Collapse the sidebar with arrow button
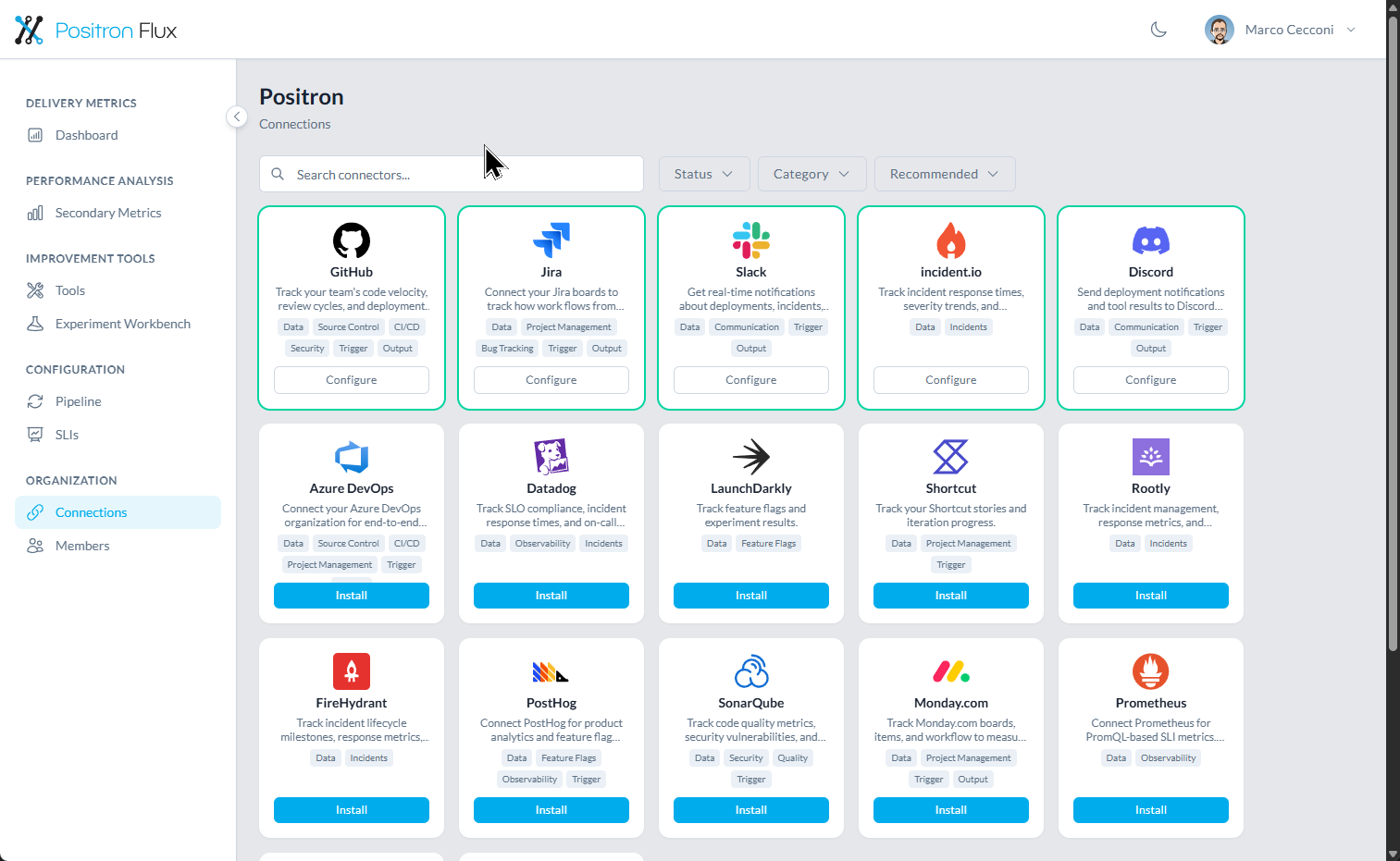 pyautogui.click(x=237, y=117)
